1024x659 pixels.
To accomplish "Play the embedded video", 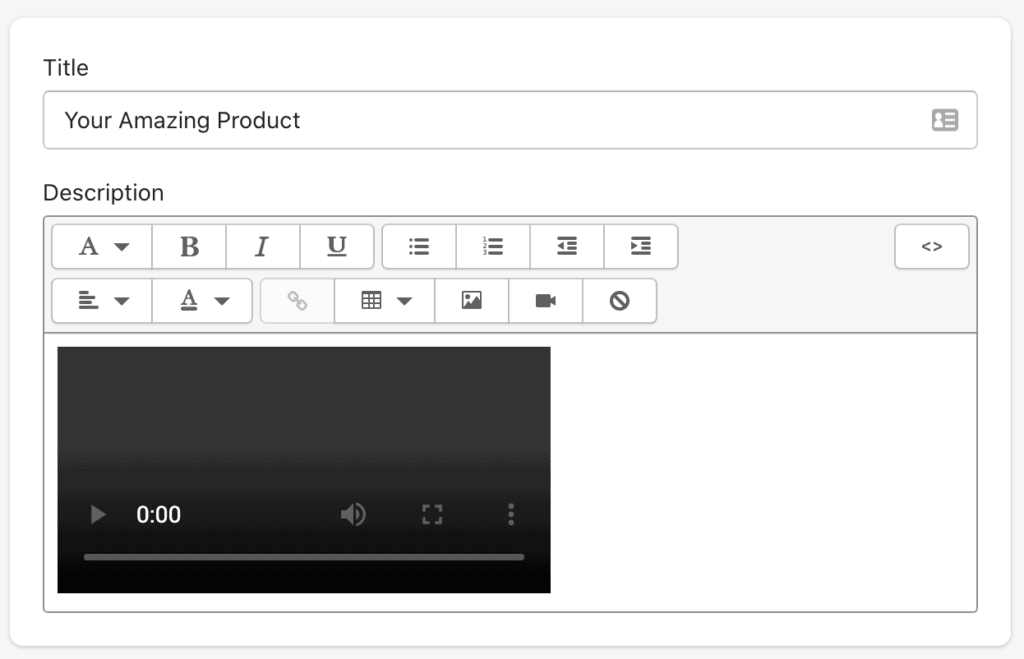I will tap(98, 515).
